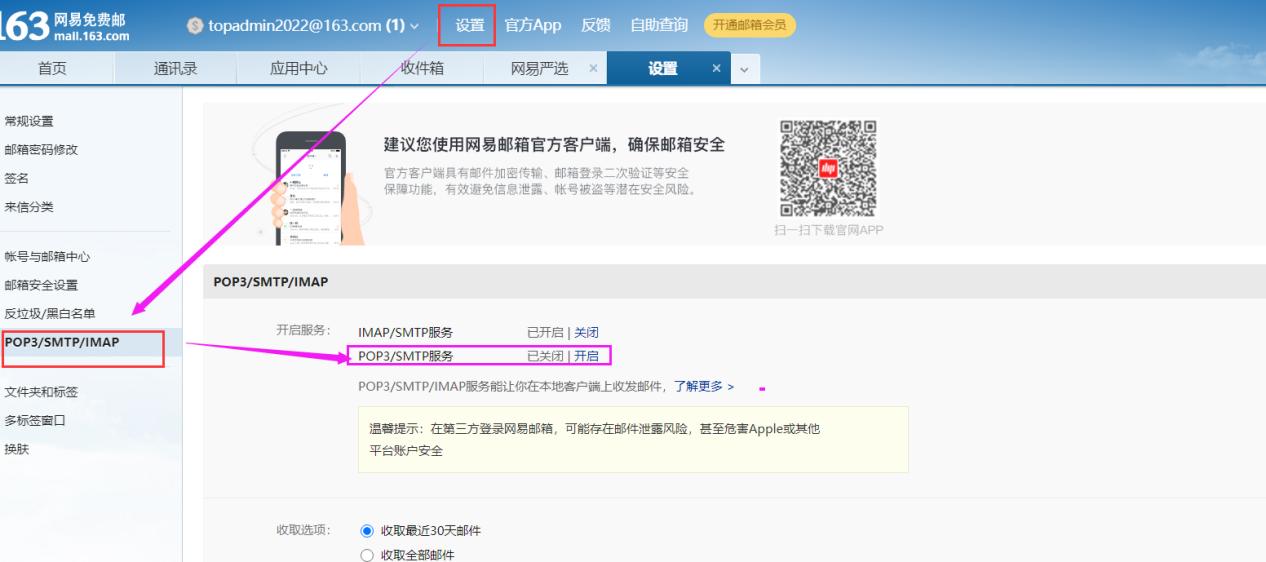
Task: Close the 设置 tab
Action: click(715, 69)
